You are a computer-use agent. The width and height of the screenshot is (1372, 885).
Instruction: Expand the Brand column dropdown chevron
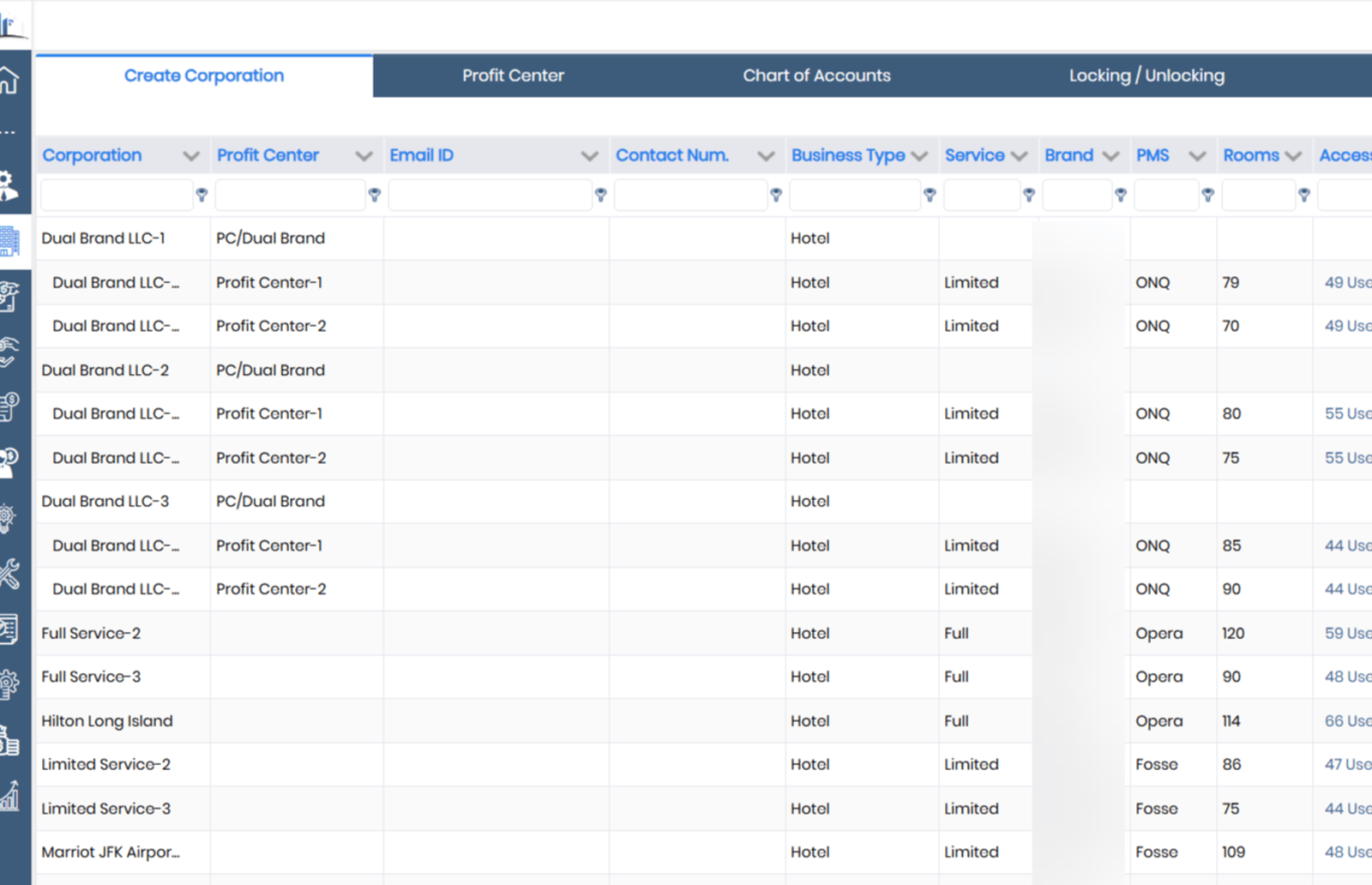coord(1111,156)
